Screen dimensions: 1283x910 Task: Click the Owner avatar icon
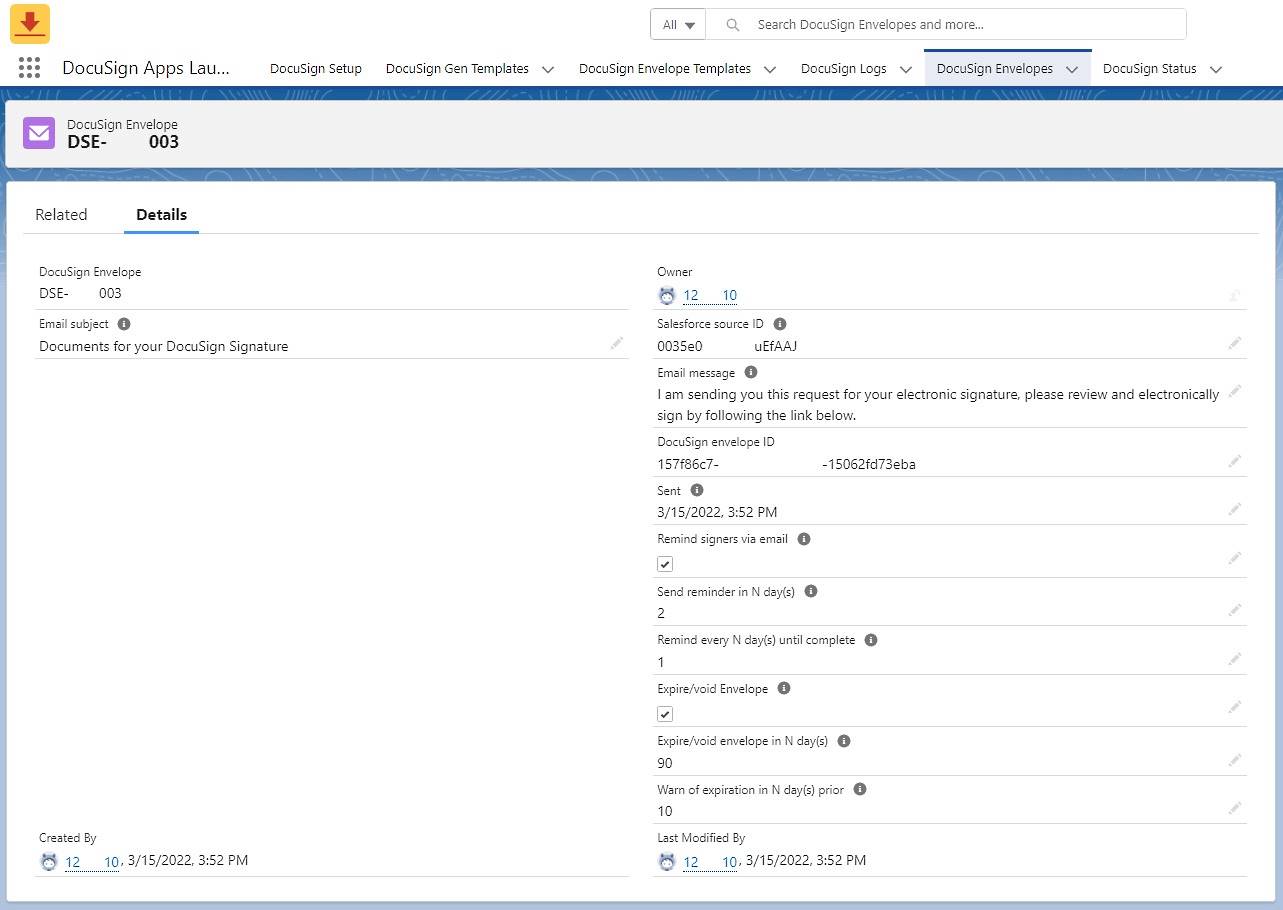[x=667, y=295]
